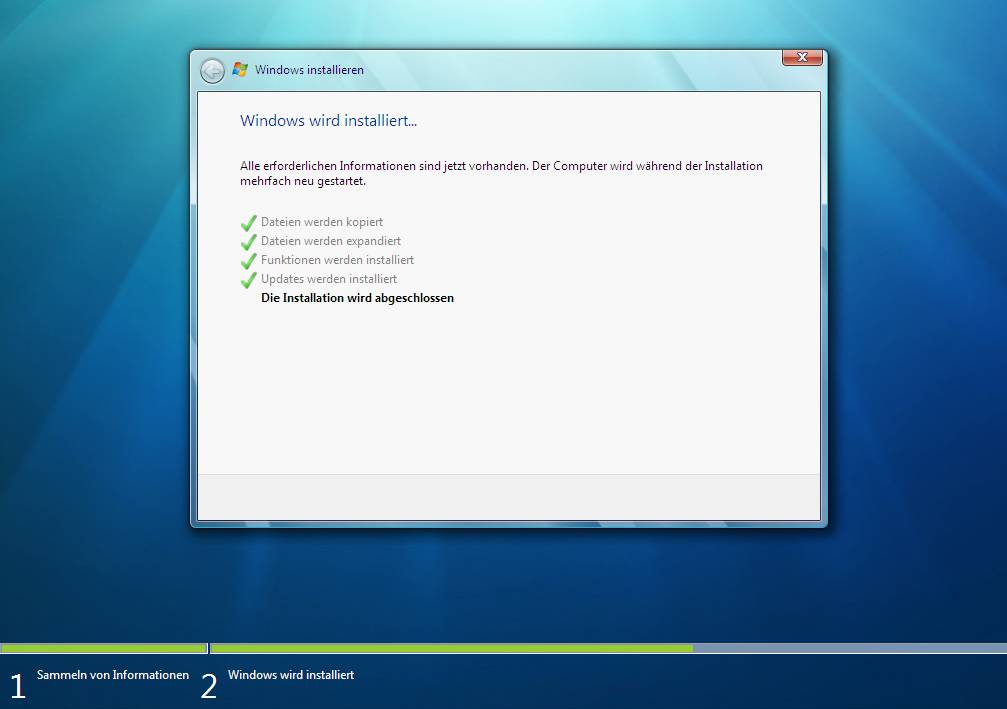Click 'Sammeln von Informationen' phase label
1007x709 pixels.
coord(113,675)
